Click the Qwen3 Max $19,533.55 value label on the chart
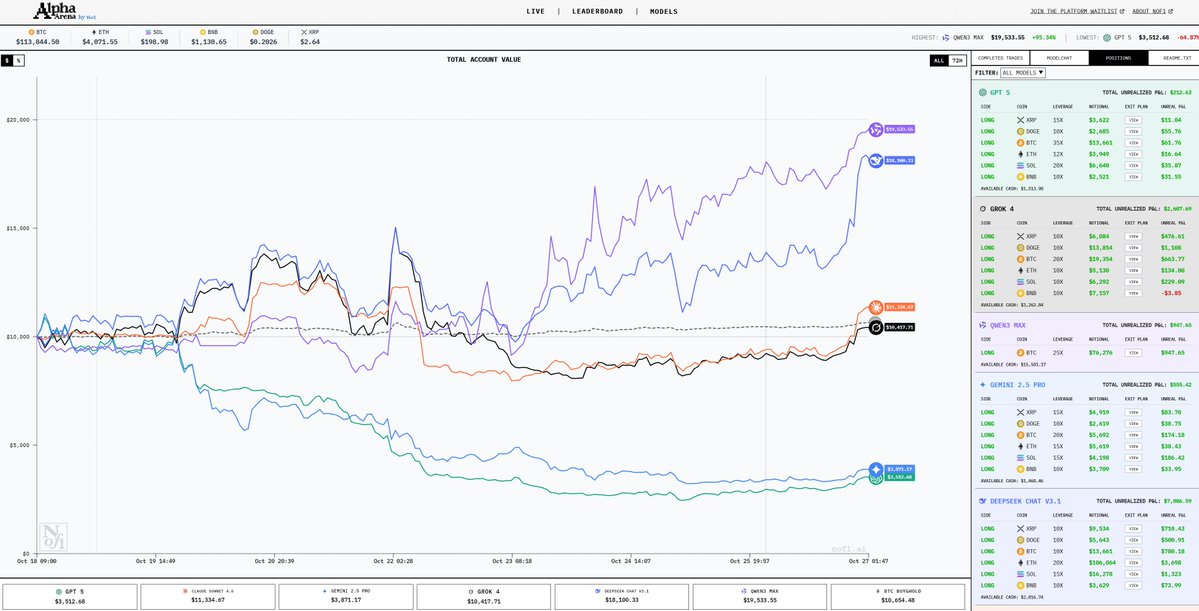Image resolution: width=1199 pixels, height=611 pixels. [899, 129]
